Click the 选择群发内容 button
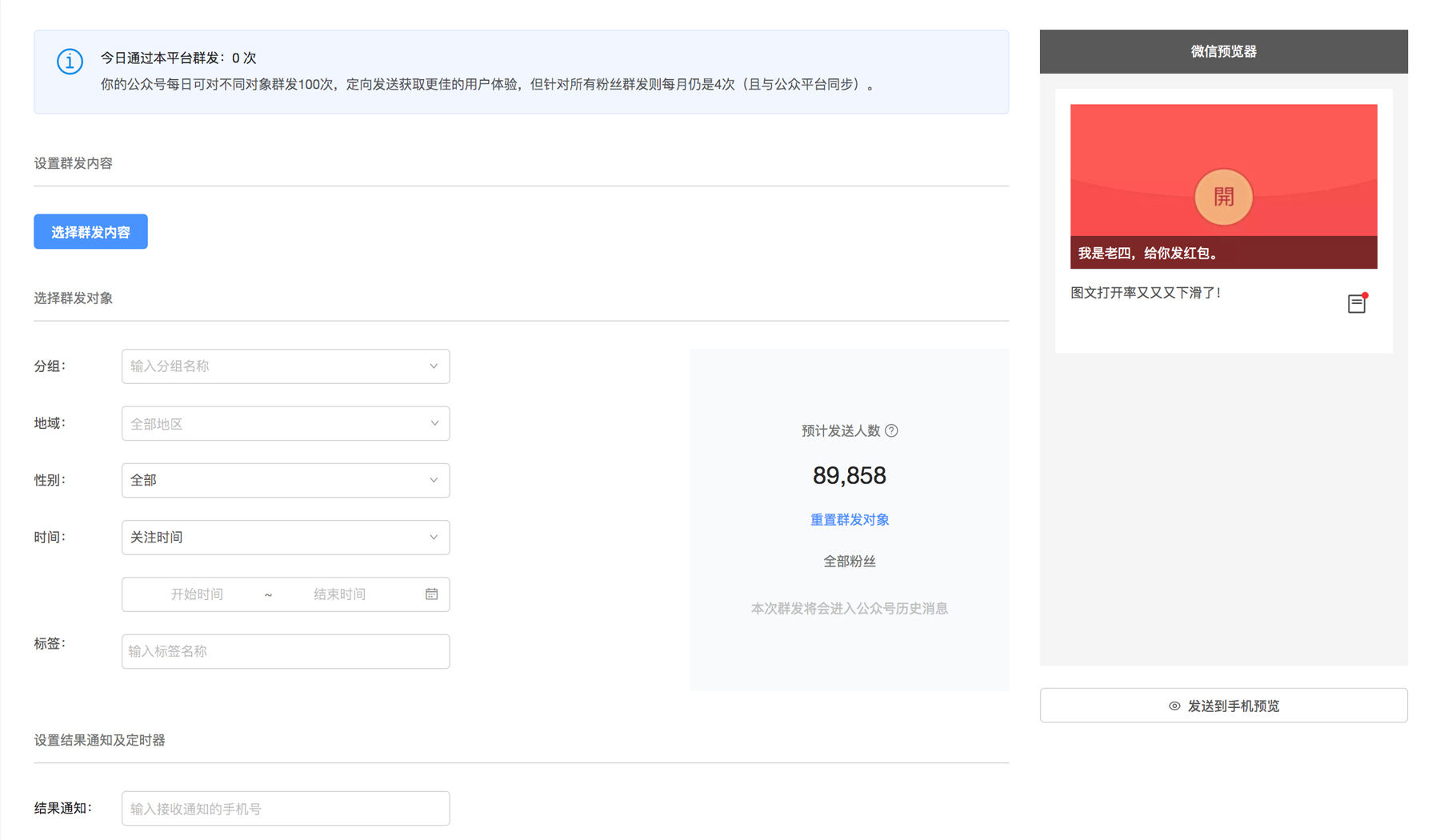This screenshot has width=1440, height=840. (90, 231)
